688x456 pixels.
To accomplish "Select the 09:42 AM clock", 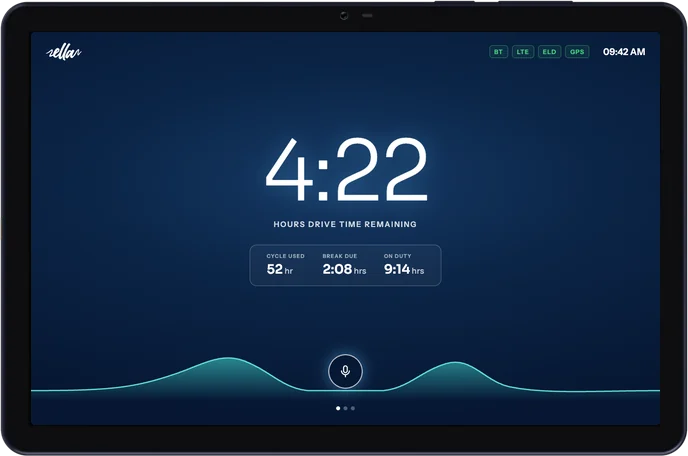I will 624,52.
